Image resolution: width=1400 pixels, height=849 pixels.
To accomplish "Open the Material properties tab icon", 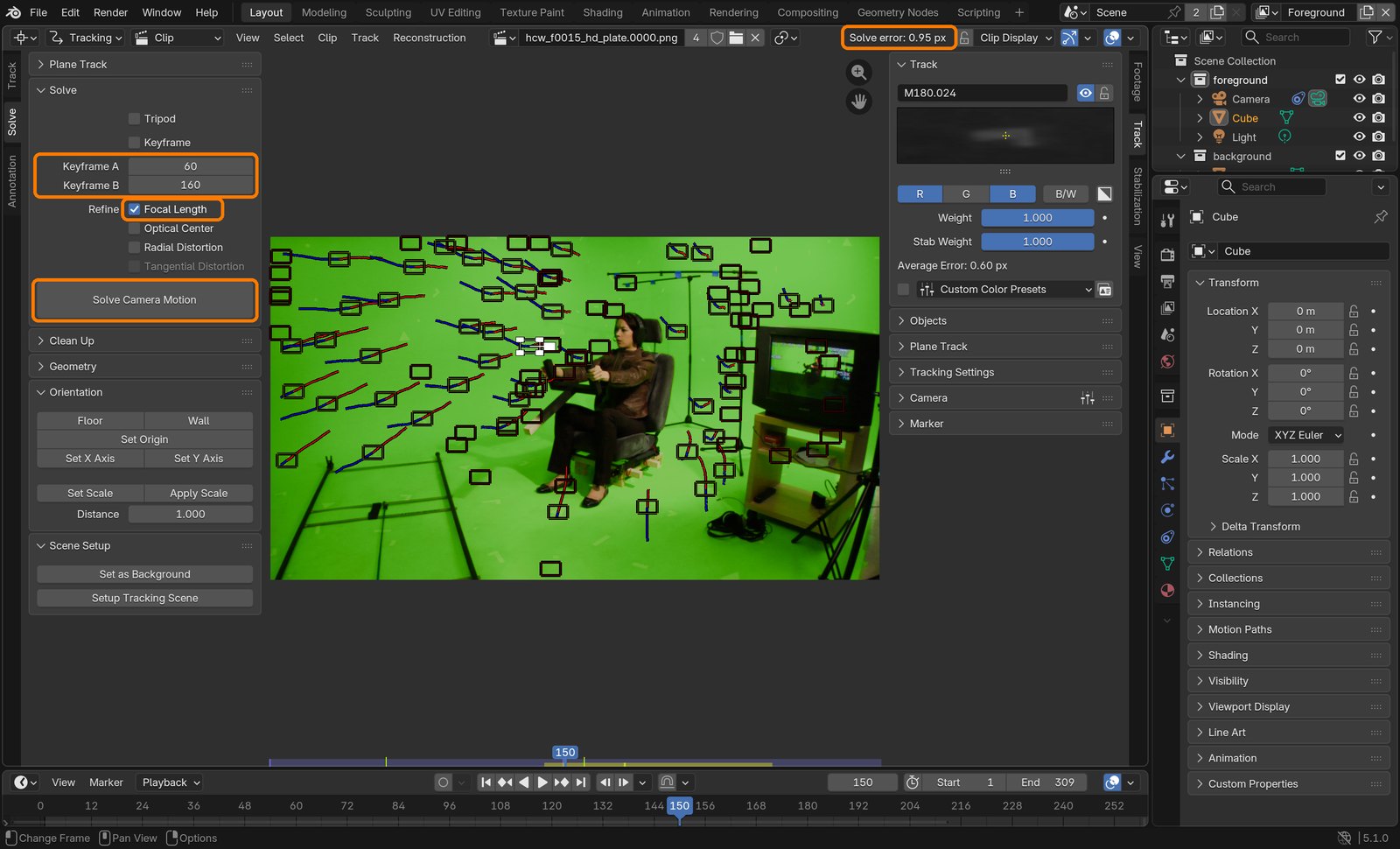I will coord(1167,590).
